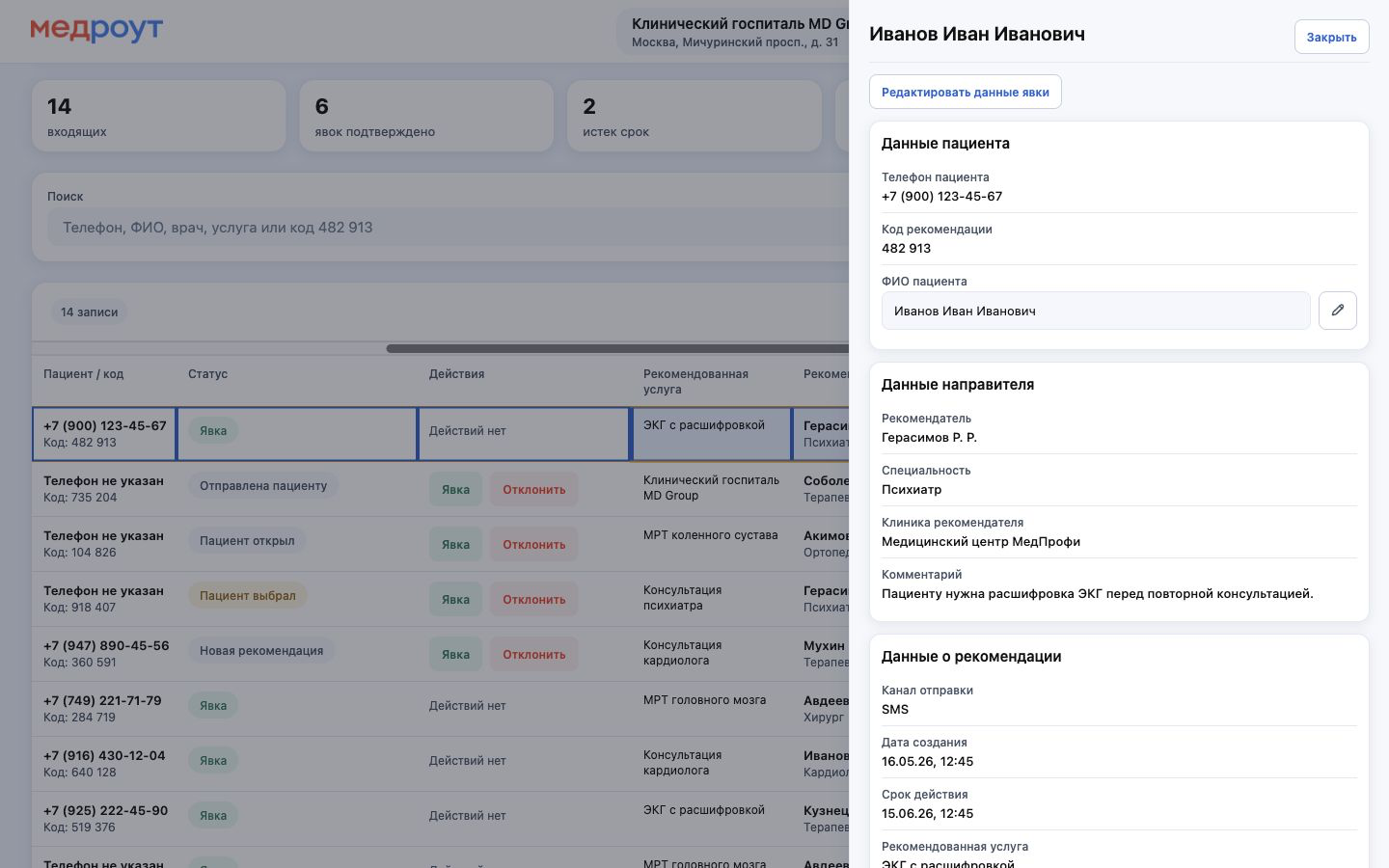Viewport: 1389px width, 868px height.
Task: Click Явка button for code 735 204
Action: point(455,489)
